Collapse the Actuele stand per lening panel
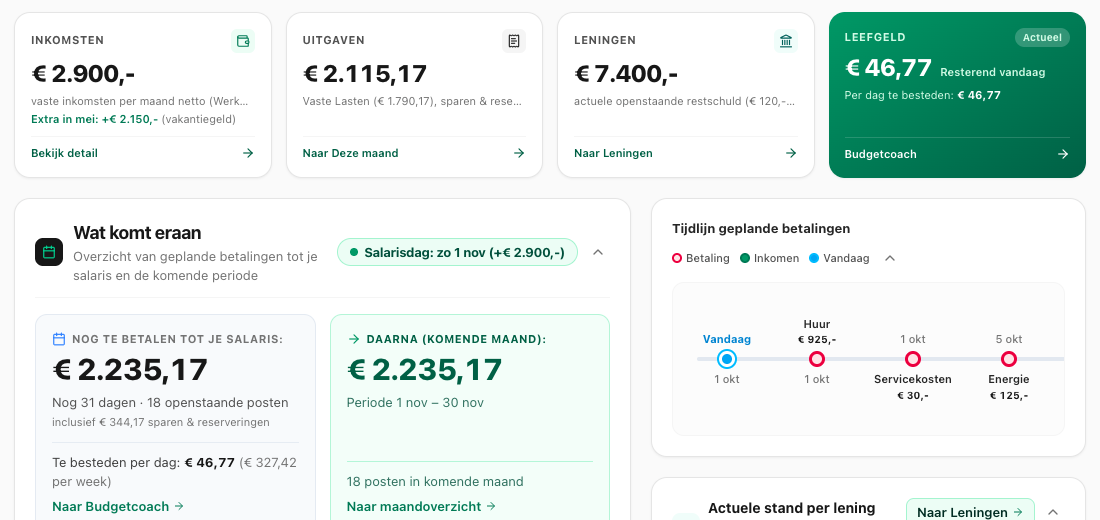Viewport: 1100px width, 520px height. pyautogui.click(x=1052, y=512)
